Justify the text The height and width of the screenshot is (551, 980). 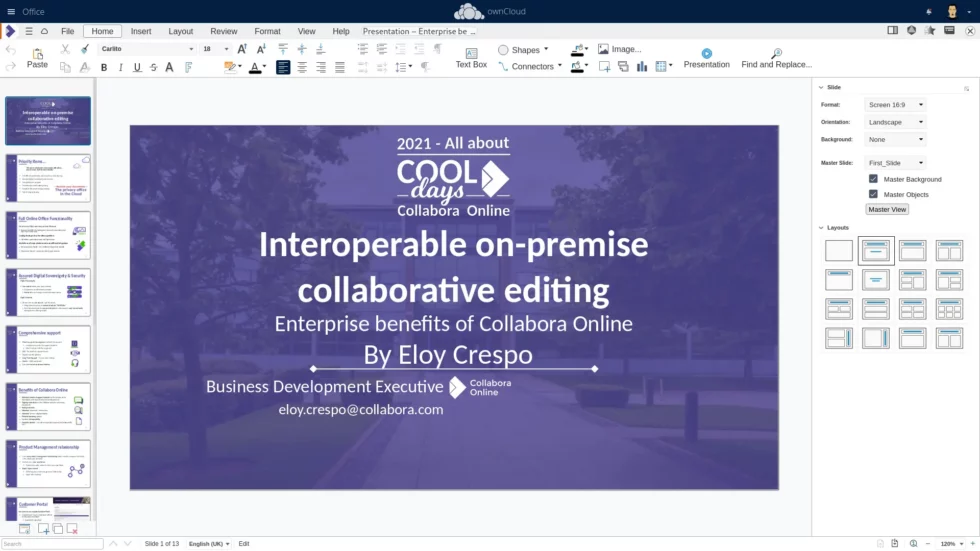point(339,67)
